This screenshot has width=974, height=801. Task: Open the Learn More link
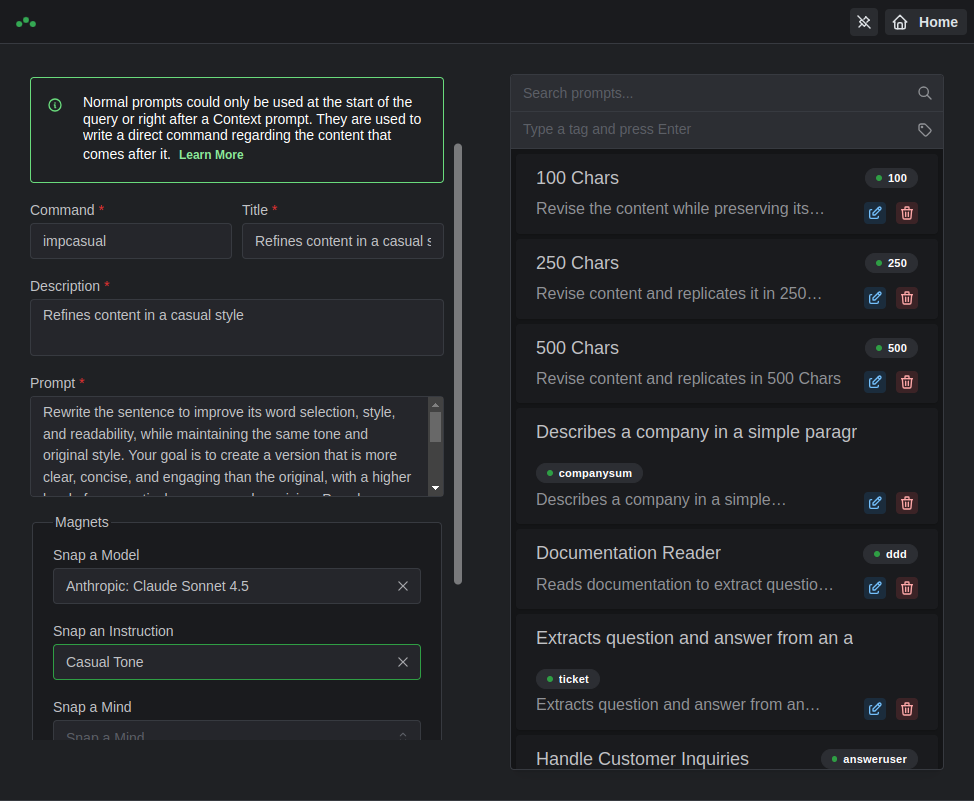(x=211, y=155)
